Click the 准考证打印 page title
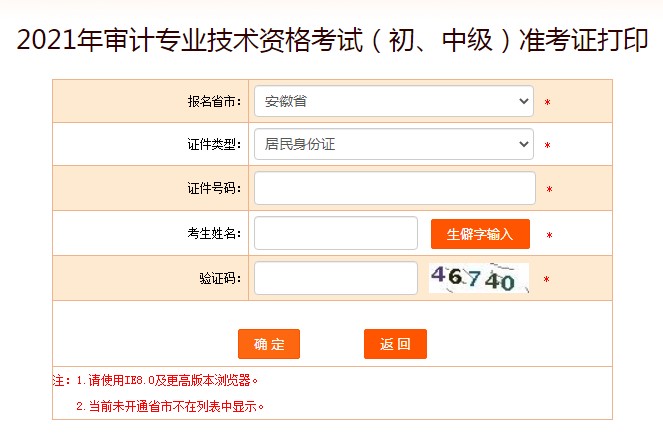This screenshot has width=663, height=441. click(x=332, y=42)
